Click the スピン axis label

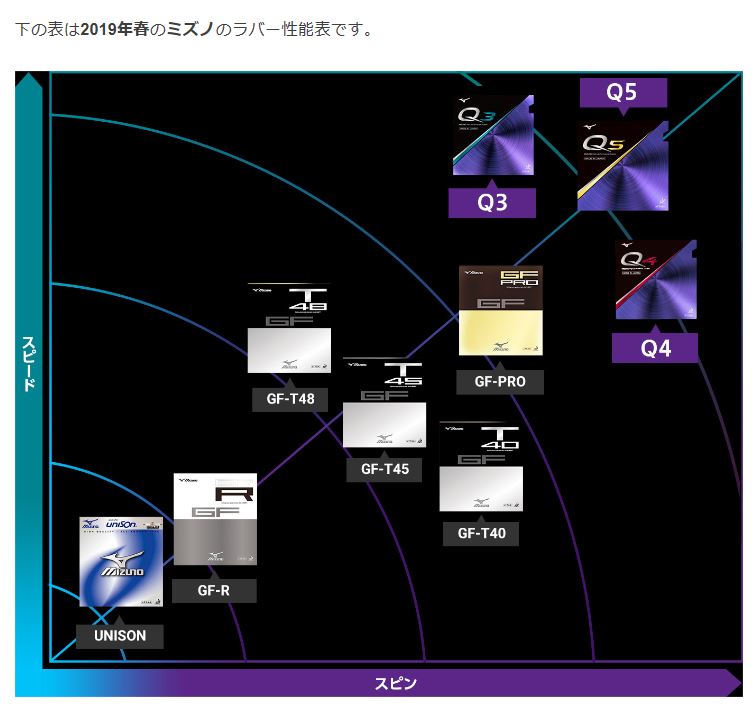click(x=395, y=683)
